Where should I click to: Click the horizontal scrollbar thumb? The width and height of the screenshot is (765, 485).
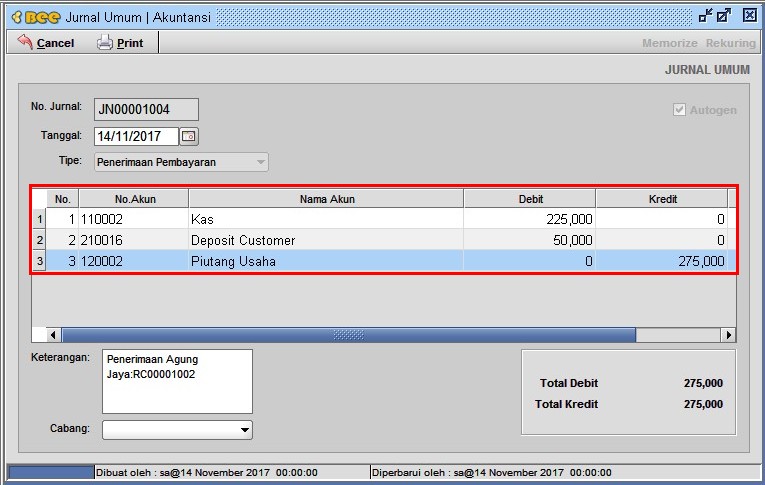tap(349, 335)
